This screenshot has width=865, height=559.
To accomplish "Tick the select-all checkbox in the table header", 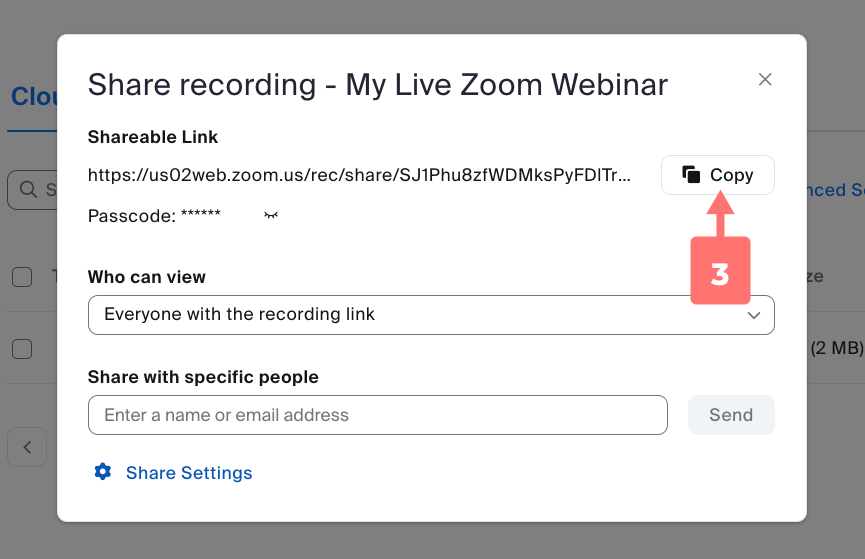I will (x=22, y=277).
